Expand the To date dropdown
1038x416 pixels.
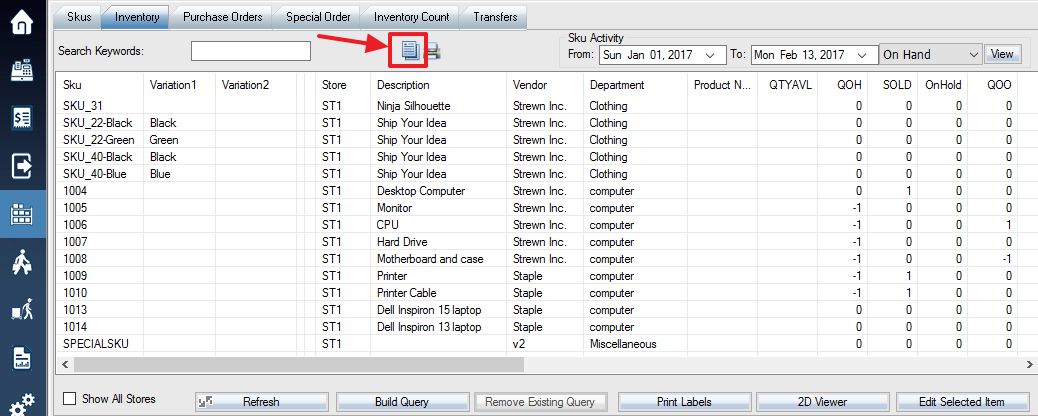pos(863,55)
